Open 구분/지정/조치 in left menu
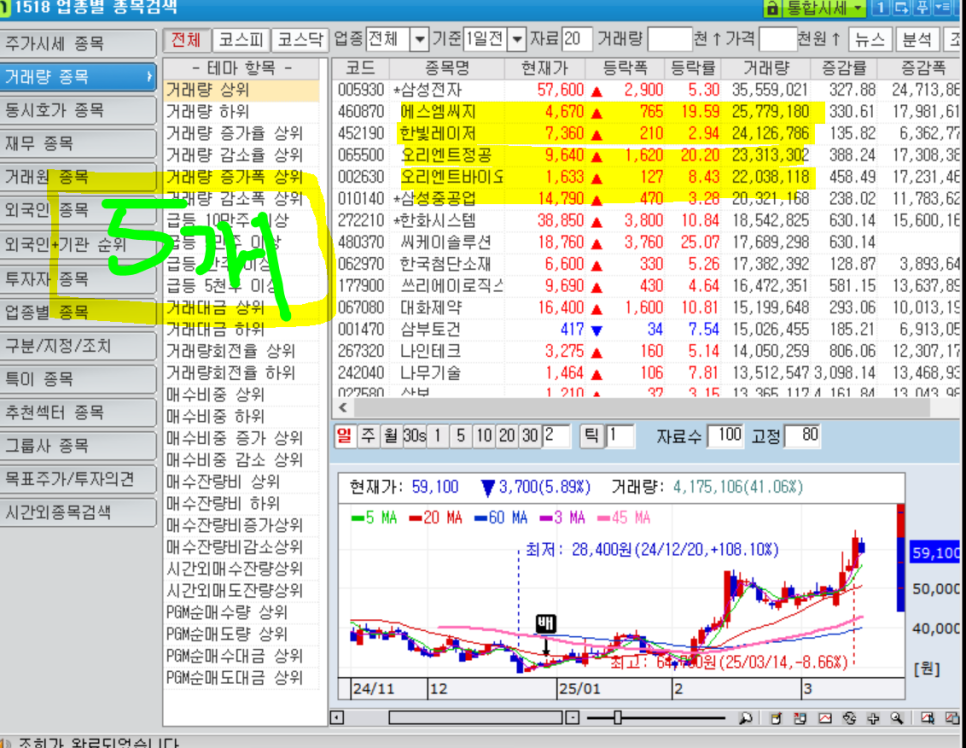This screenshot has height=748, width=966. pyautogui.click(x=78, y=346)
